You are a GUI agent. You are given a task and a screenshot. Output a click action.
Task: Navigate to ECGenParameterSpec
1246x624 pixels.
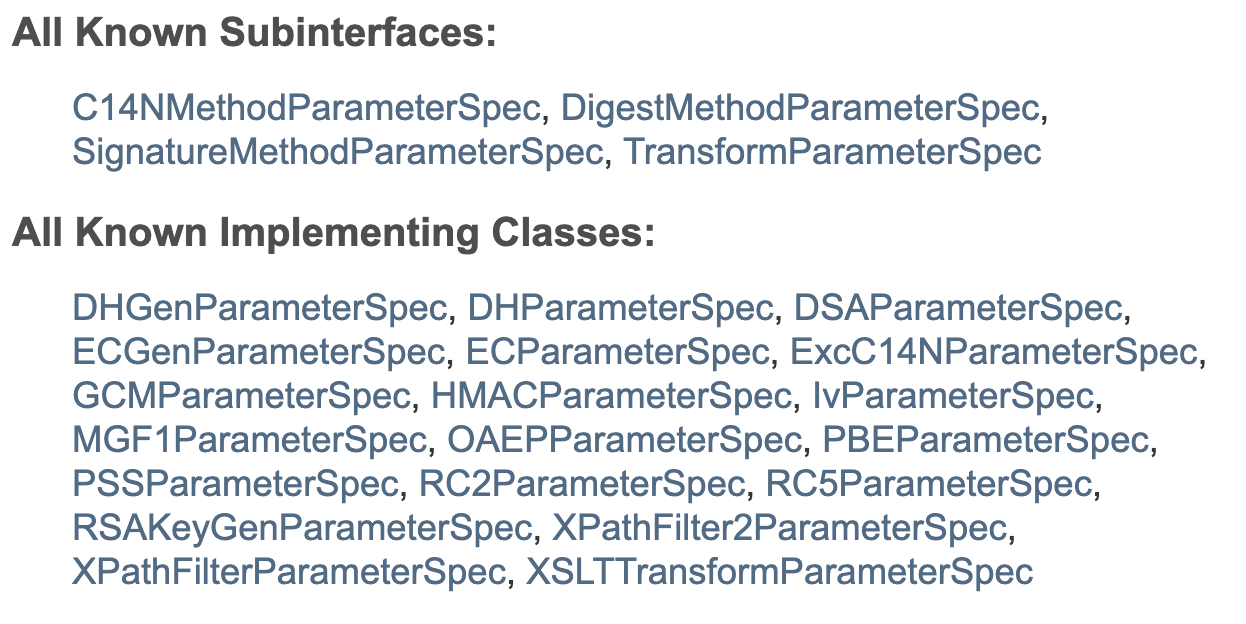[x=259, y=352]
